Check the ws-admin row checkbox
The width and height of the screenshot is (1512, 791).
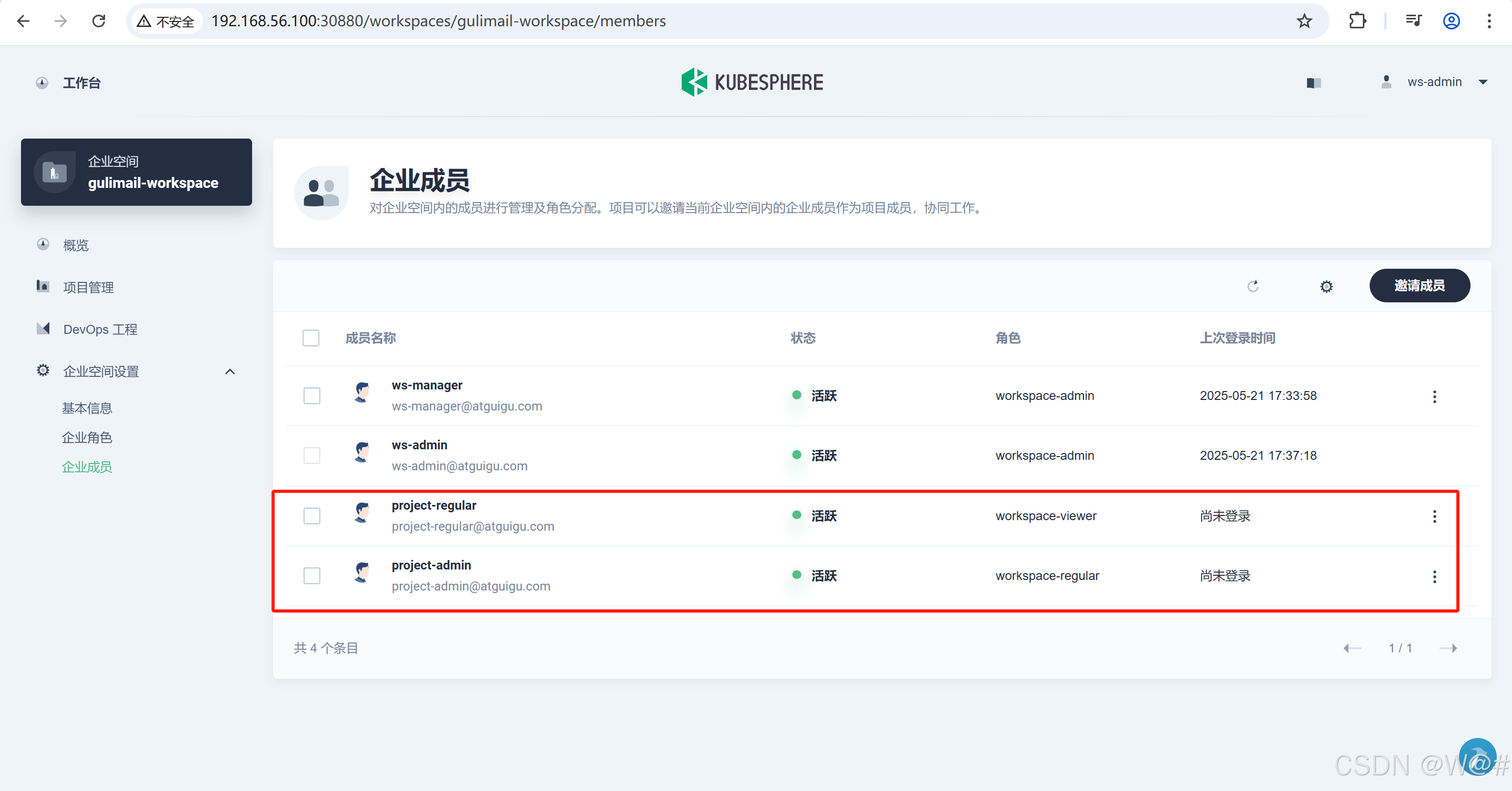pyautogui.click(x=311, y=456)
